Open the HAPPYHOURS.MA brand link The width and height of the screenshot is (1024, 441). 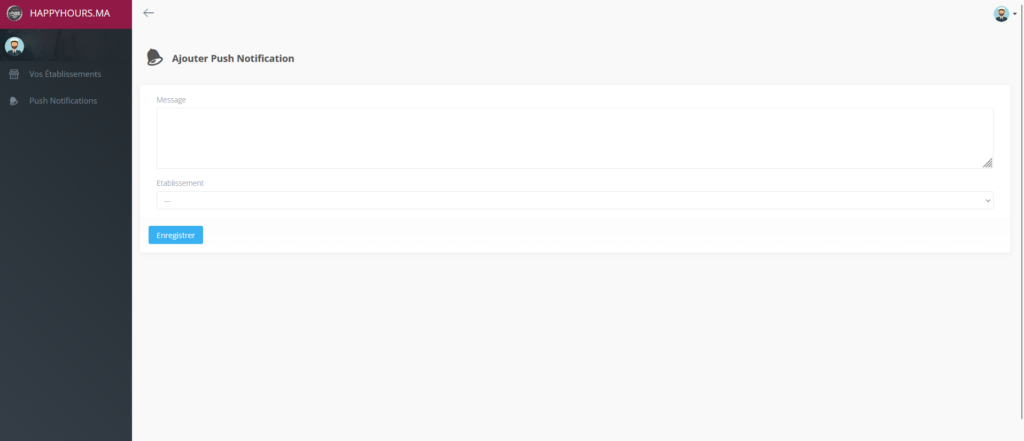click(69, 13)
